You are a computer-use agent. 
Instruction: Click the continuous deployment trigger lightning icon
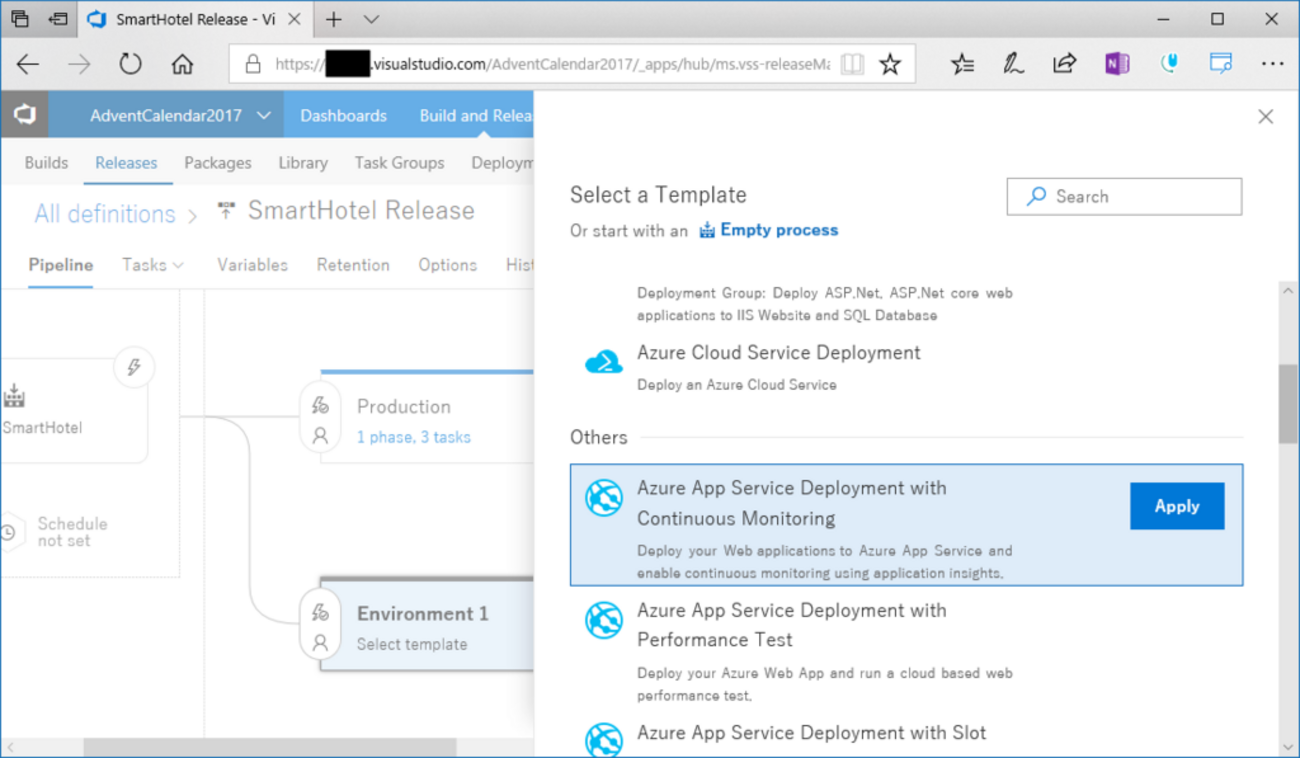pyautogui.click(x=134, y=367)
